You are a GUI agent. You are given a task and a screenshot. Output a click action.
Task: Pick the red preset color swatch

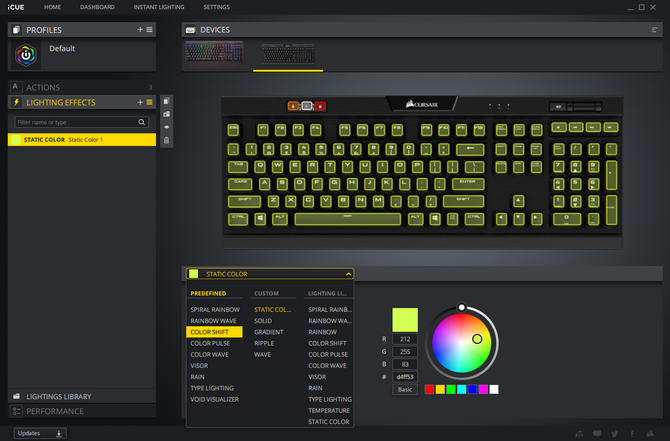429,389
